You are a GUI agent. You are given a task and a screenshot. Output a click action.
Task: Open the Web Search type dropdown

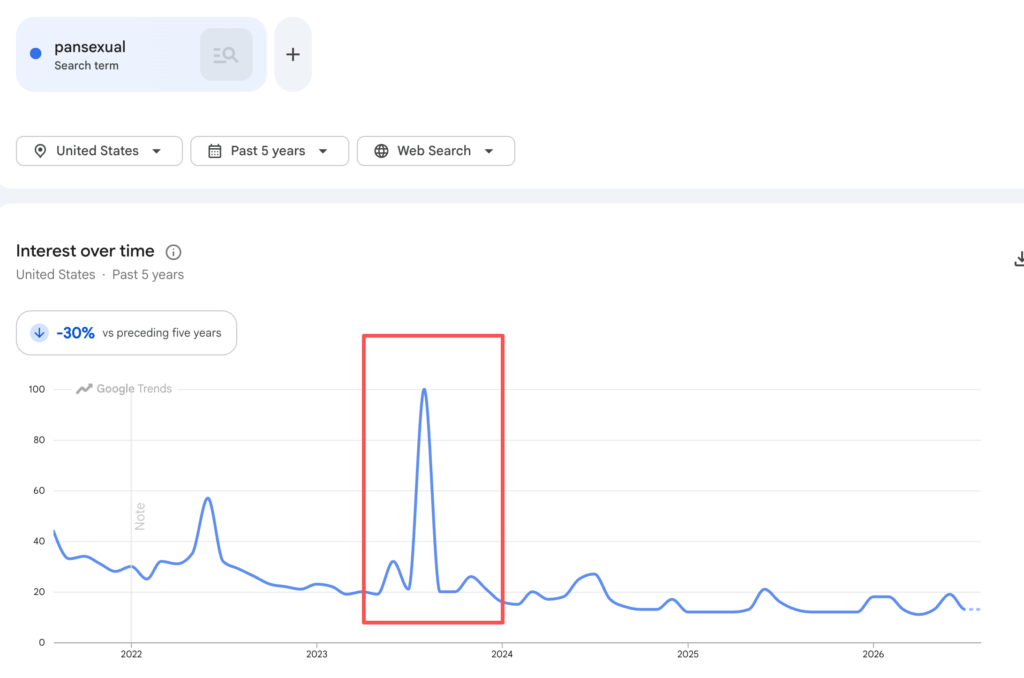[436, 151]
